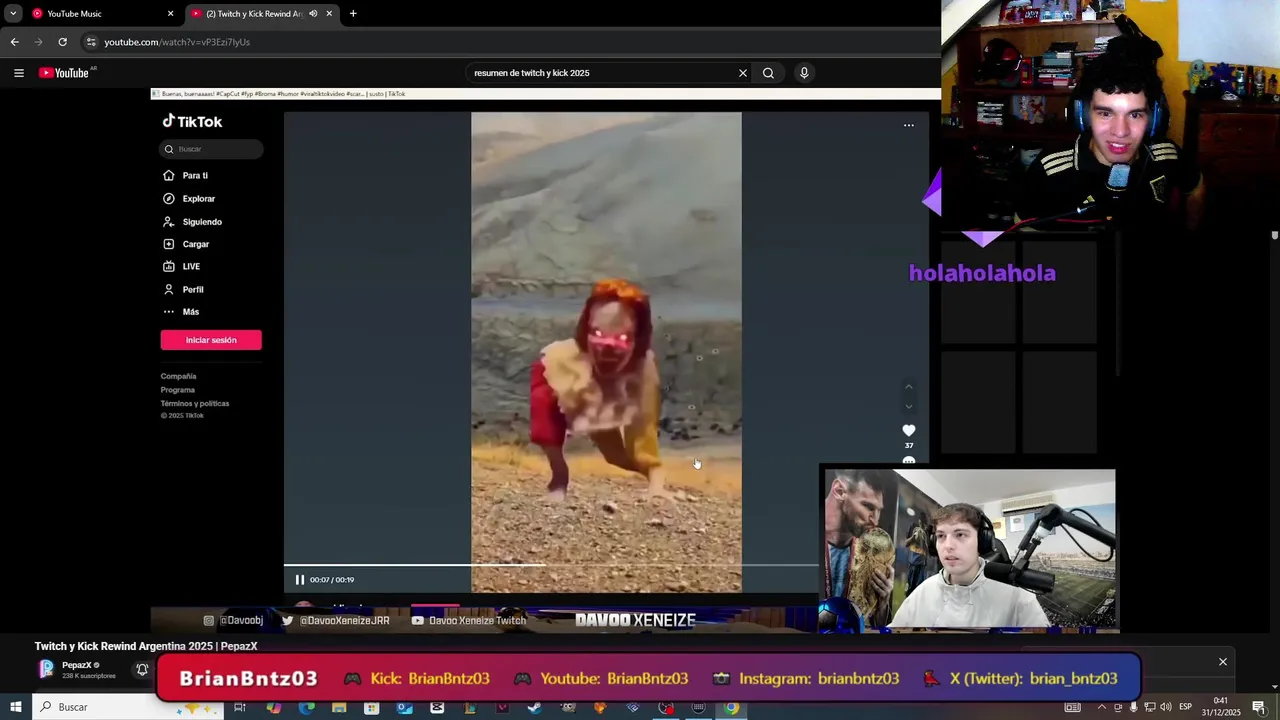Go back with the browser back arrow
This screenshot has width=1280, height=720.
click(14, 42)
